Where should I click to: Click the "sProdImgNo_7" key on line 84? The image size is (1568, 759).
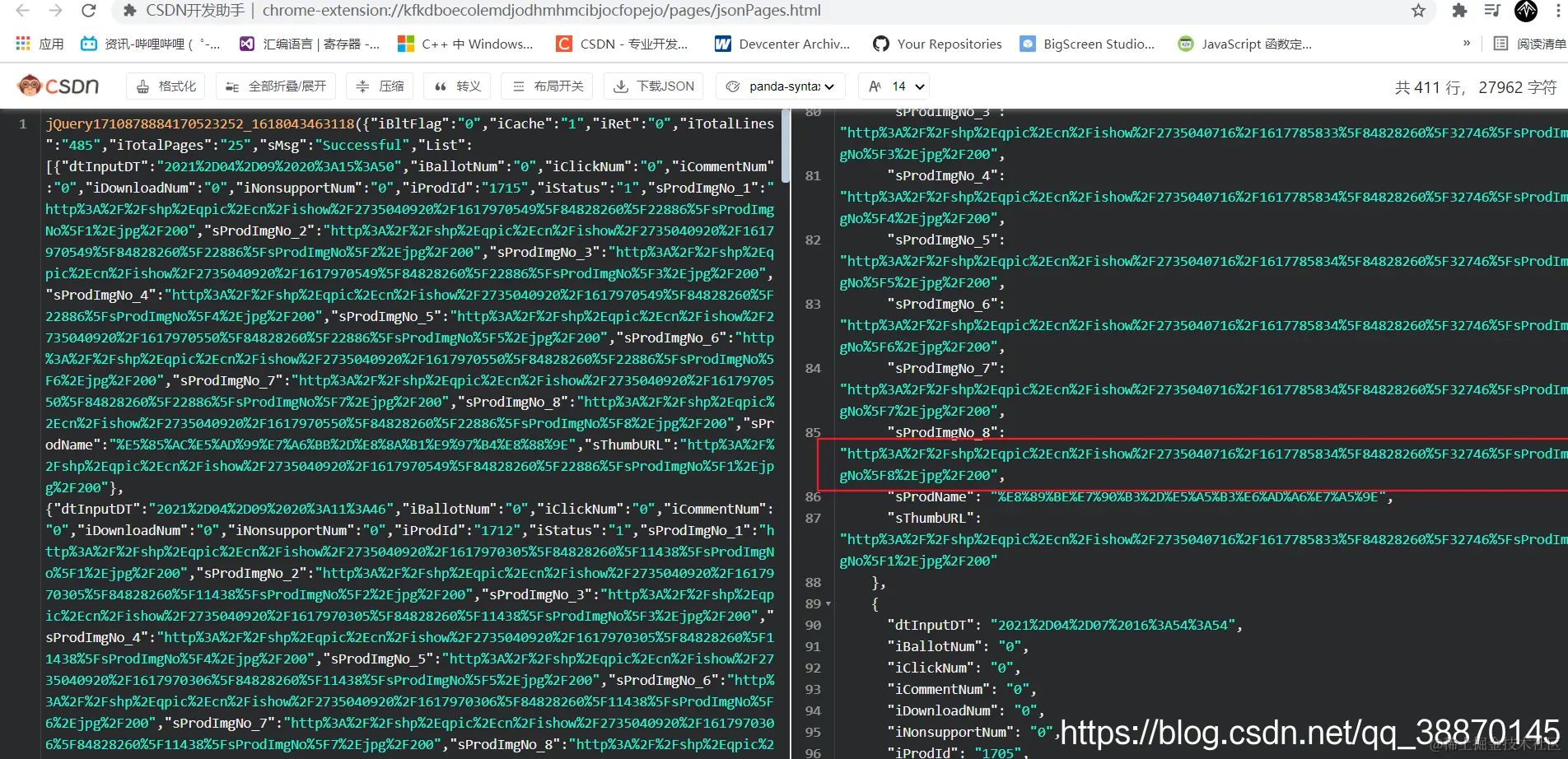[x=941, y=368]
